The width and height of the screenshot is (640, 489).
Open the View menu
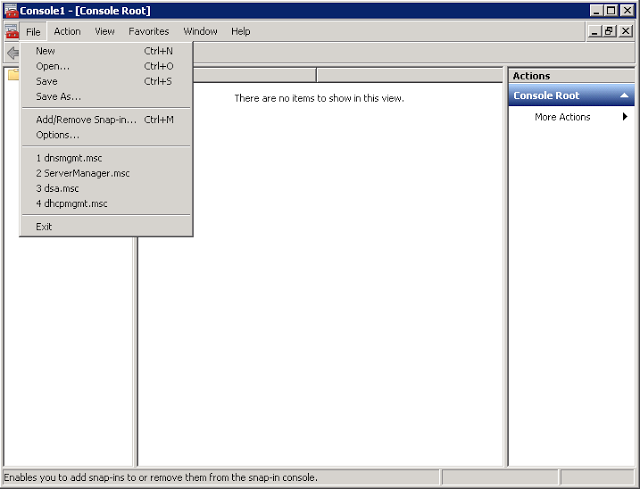coord(104,31)
